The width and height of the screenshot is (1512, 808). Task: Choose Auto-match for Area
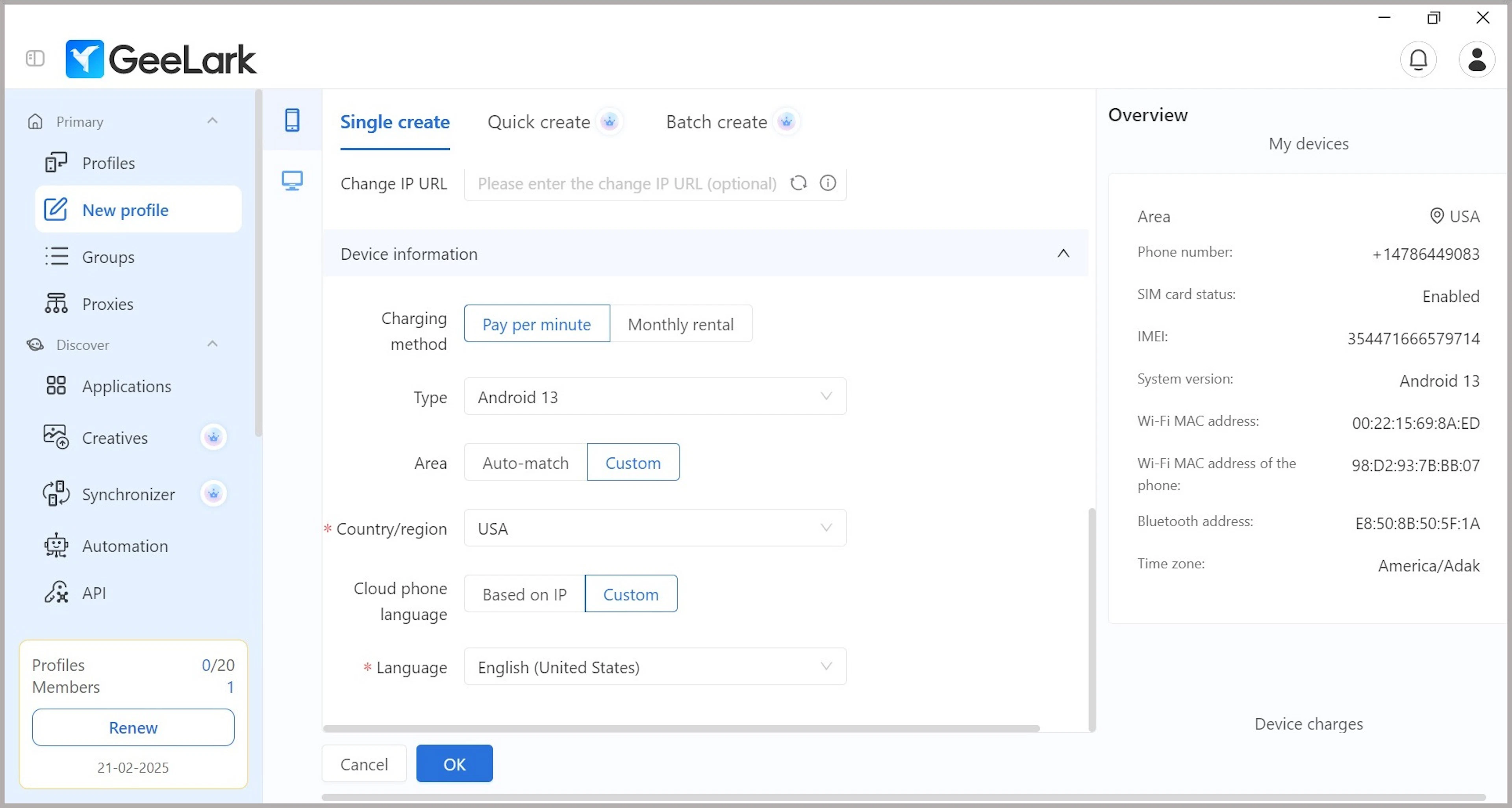click(525, 462)
